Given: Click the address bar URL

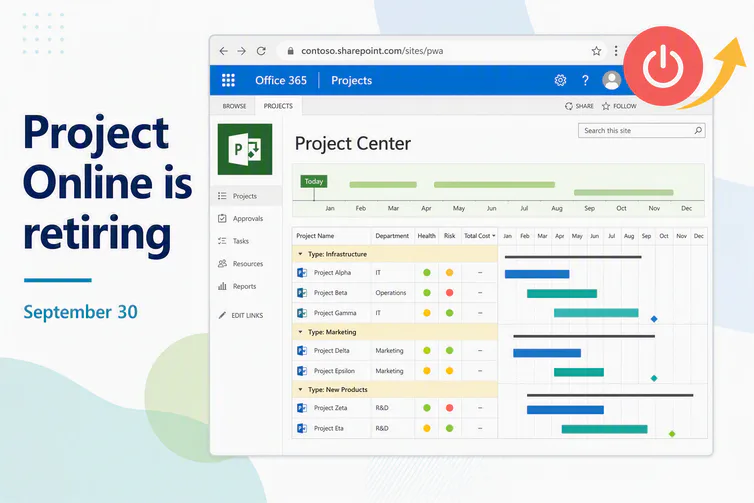Looking at the screenshot, I should click(x=372, y=51).
